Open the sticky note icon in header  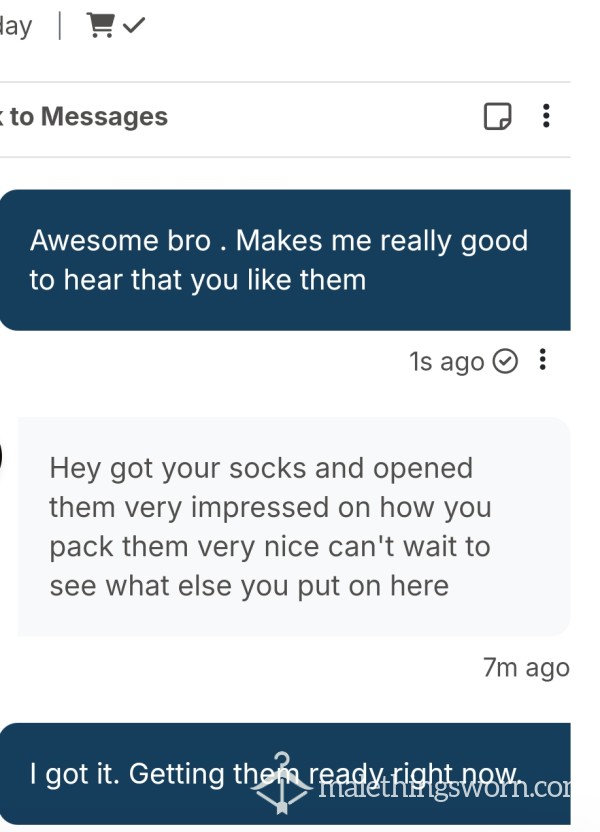pyautogui.click(x=497, y=116)
